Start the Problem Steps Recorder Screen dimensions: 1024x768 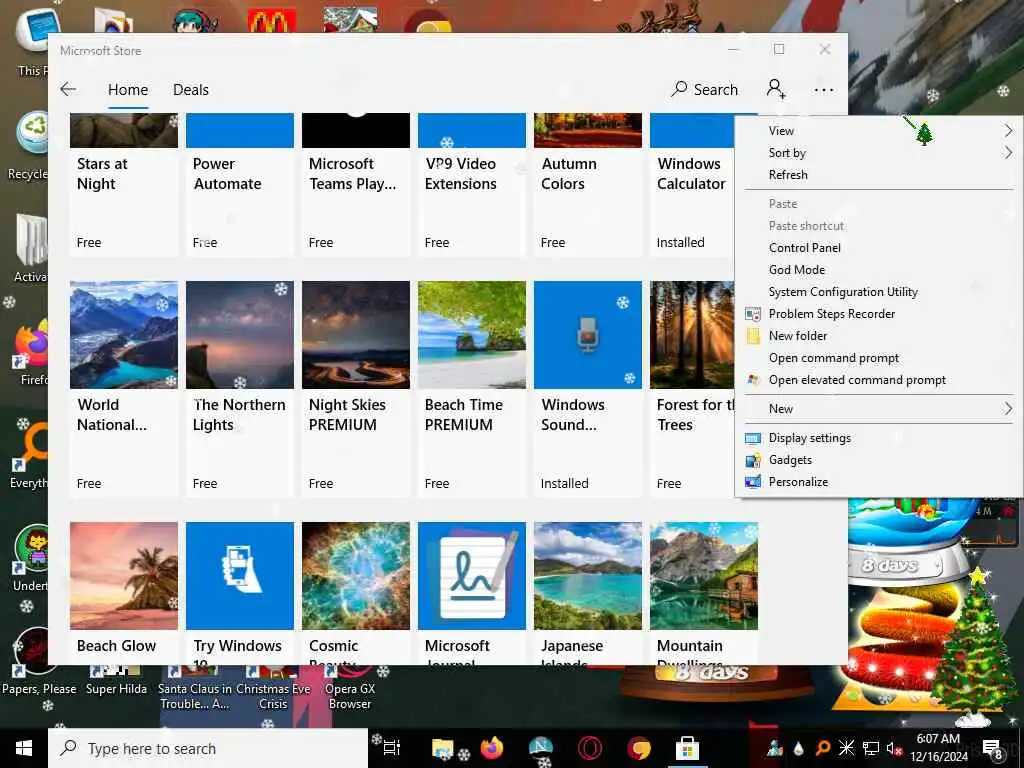point(879,314)
